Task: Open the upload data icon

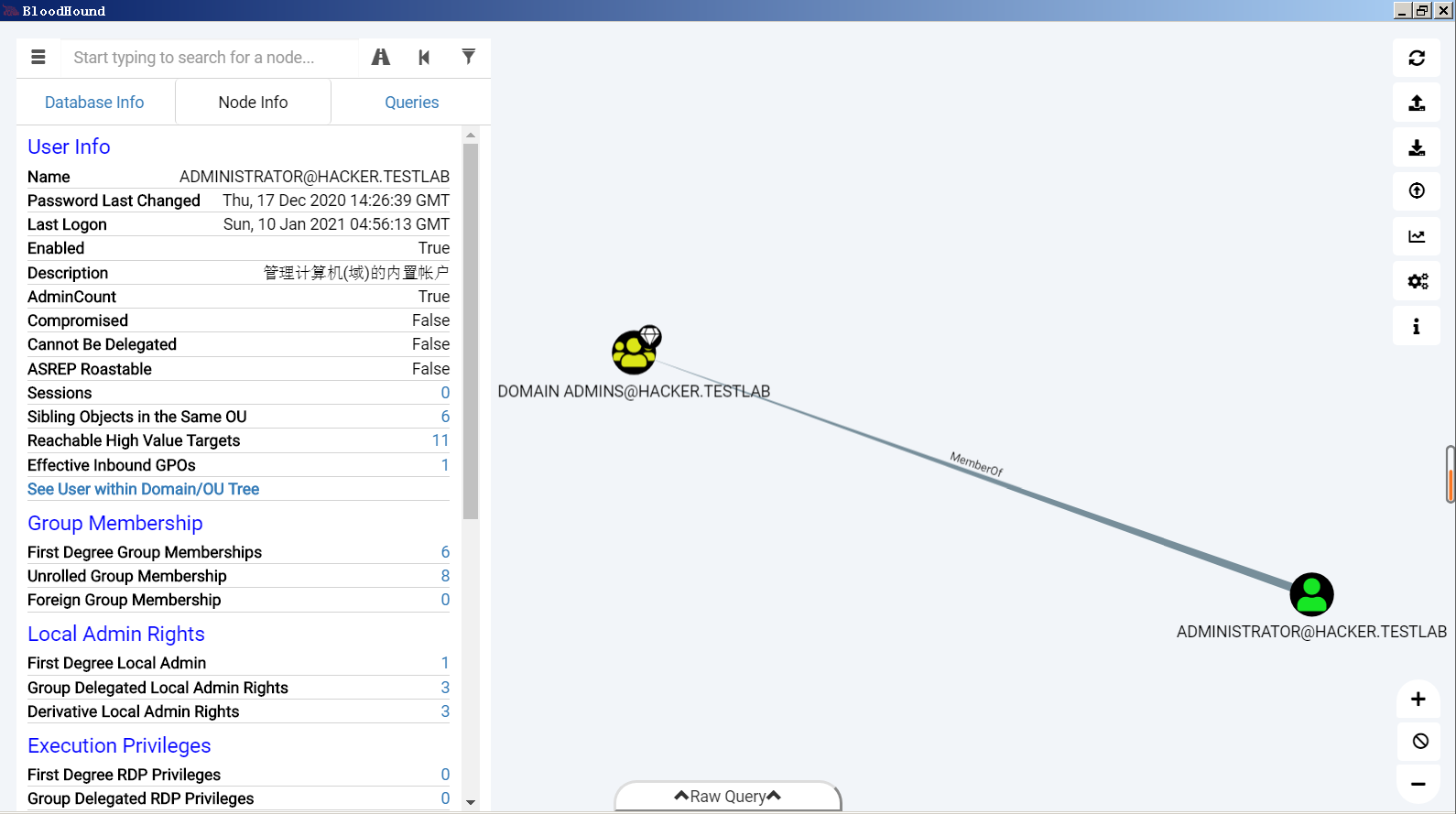Action: [1417, 190]
